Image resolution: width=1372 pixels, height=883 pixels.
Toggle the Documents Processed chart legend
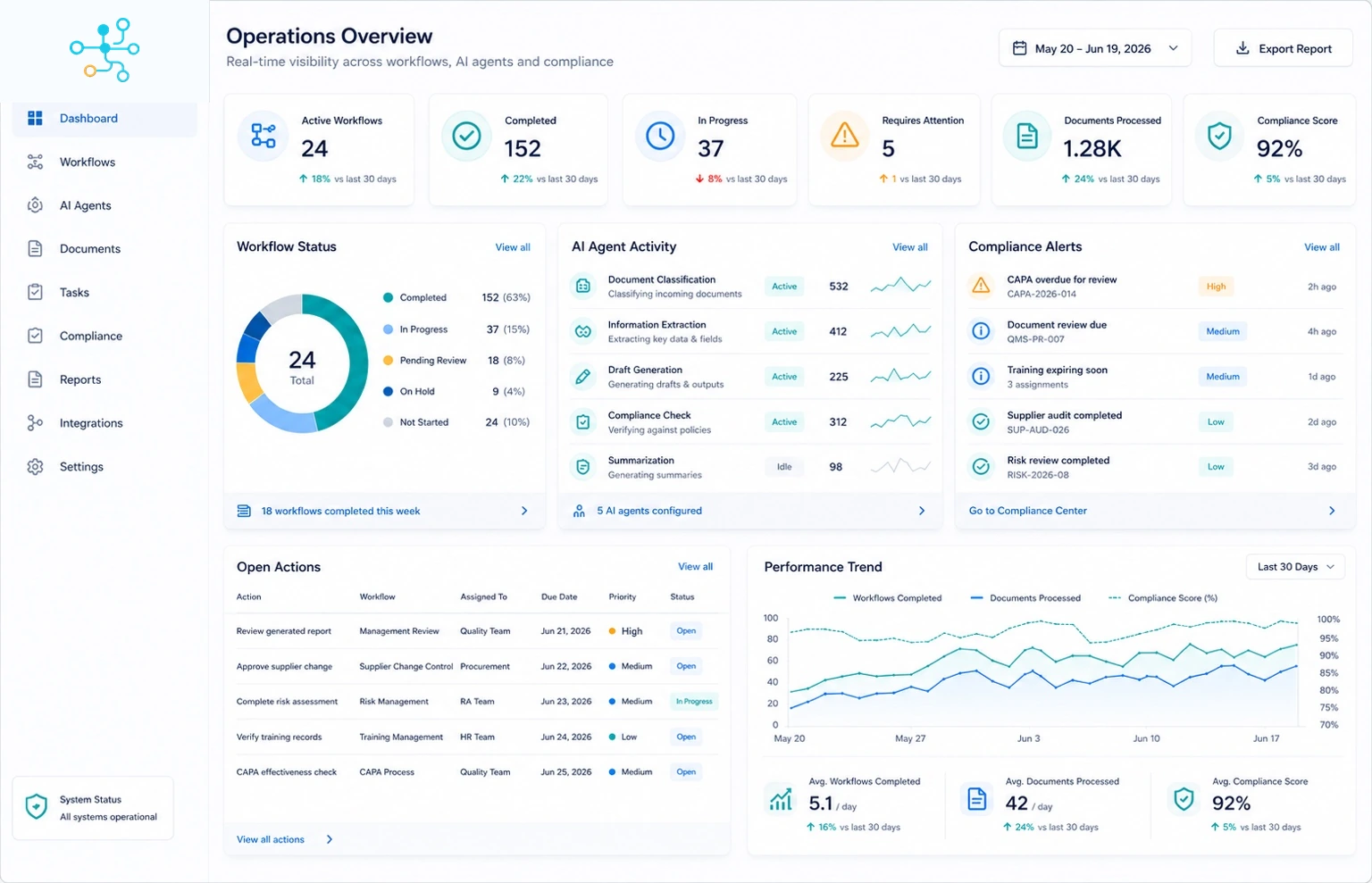click(x=1025, y=598)
